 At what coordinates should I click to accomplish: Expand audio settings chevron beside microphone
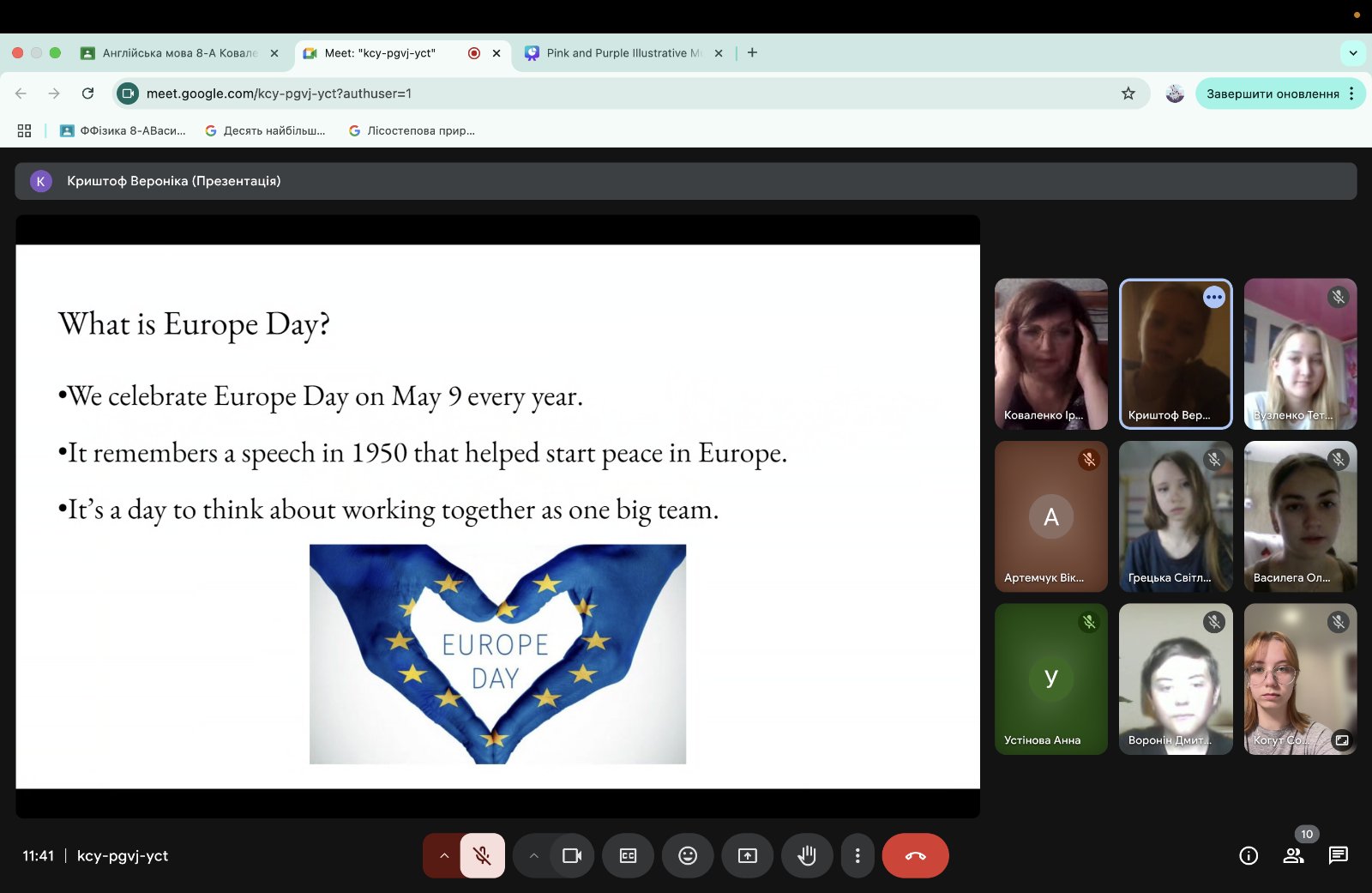click(444, 855)
